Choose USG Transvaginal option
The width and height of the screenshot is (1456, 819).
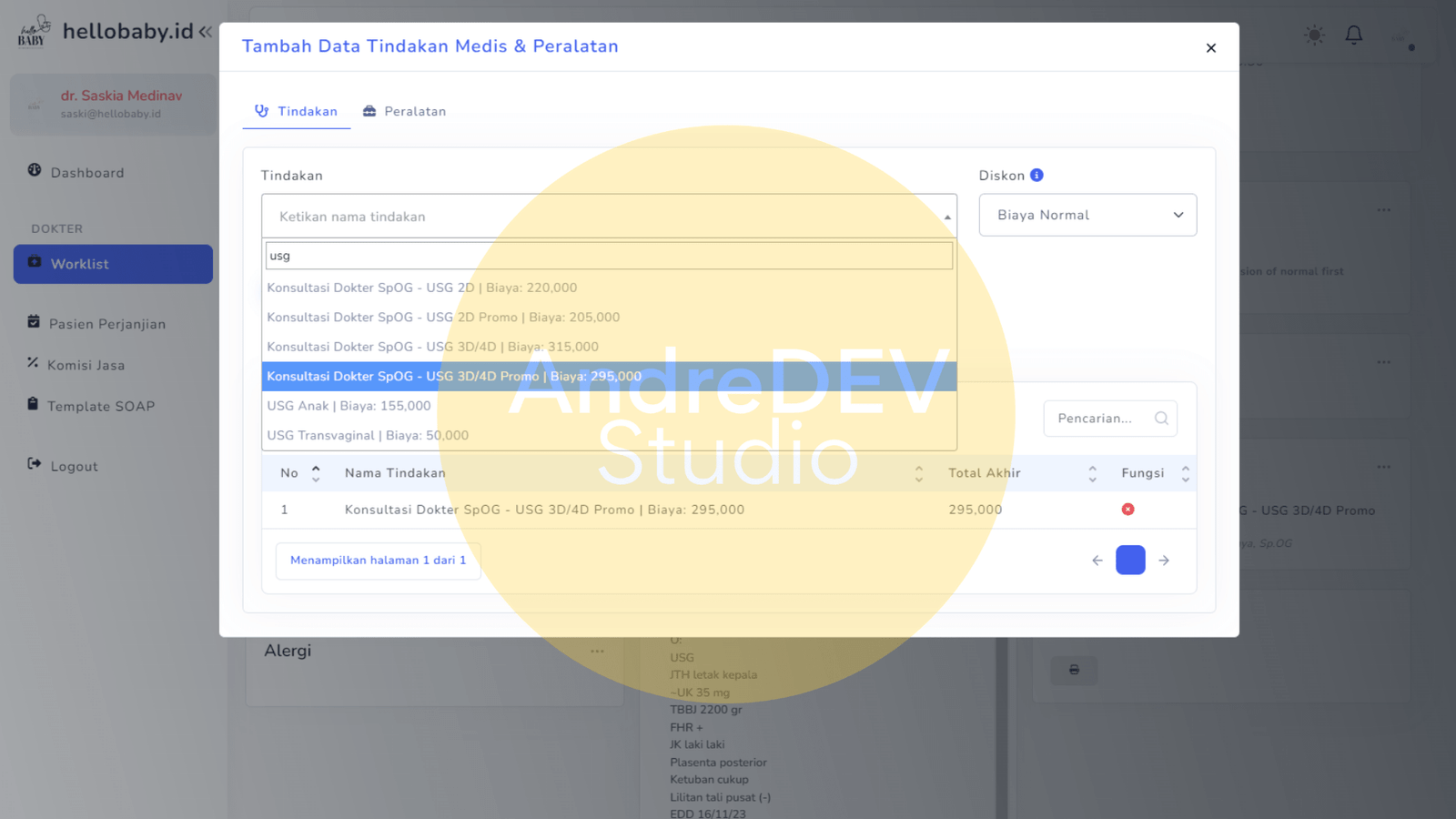coord(368,436)
